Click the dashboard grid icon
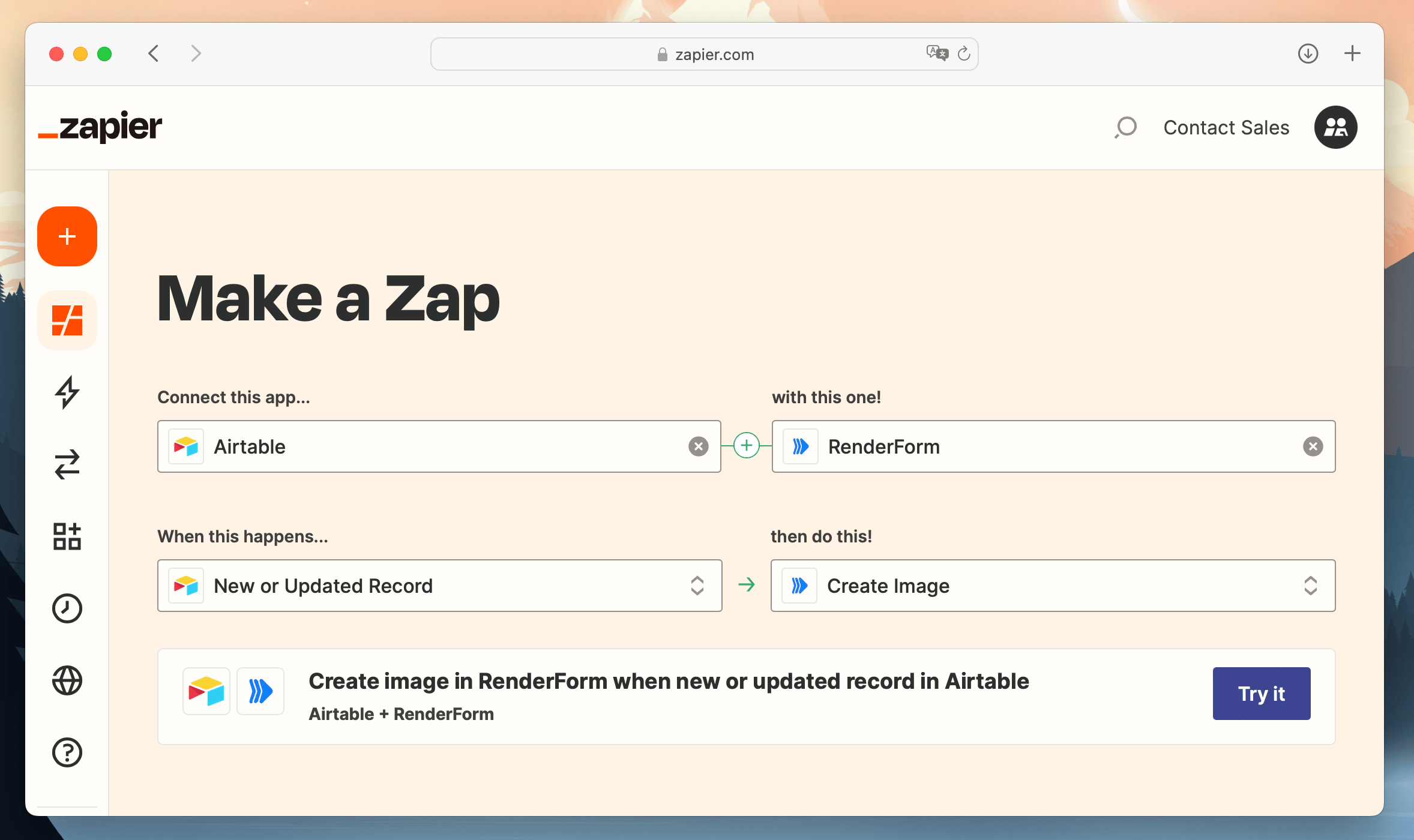Screen dimensions: 1414x840 pyautogui.click(x=67, y=537)
